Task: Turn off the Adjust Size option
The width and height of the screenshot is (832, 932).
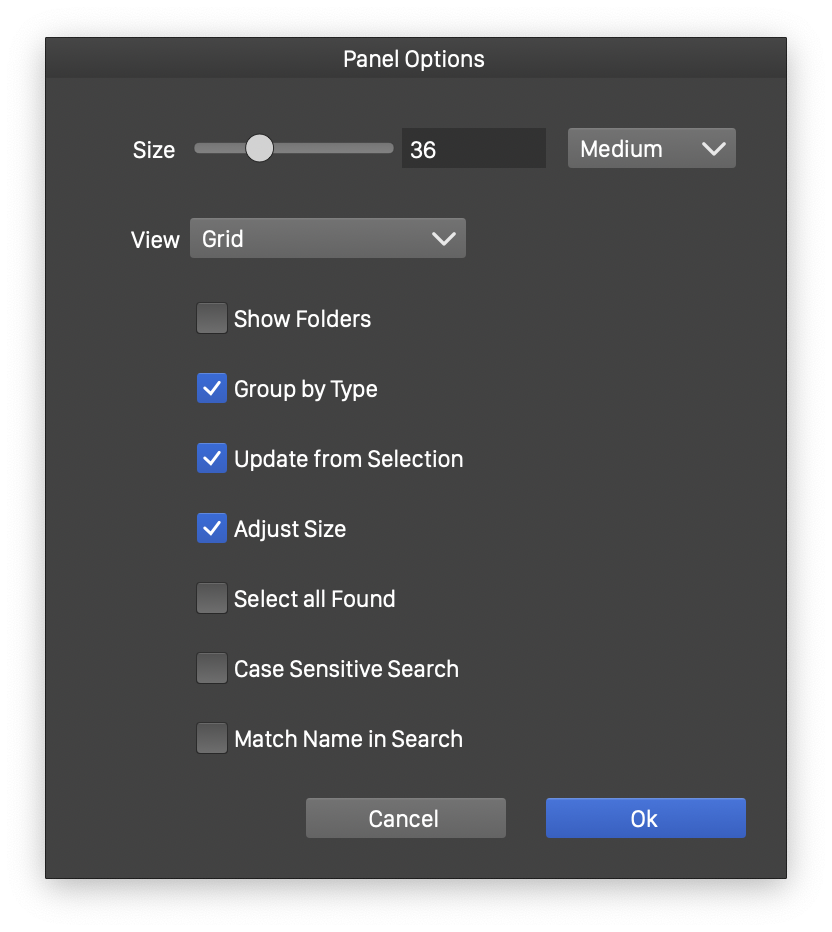Action: [212, 529]
